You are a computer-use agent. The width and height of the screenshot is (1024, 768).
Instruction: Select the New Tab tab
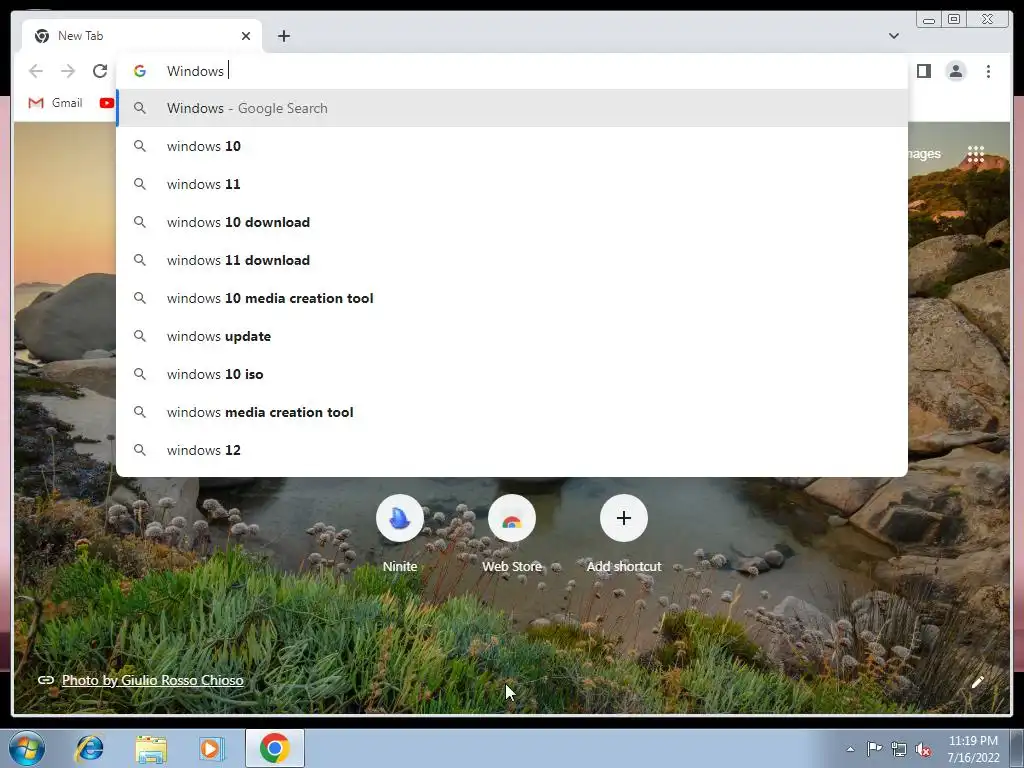click(x=142, y=36)
